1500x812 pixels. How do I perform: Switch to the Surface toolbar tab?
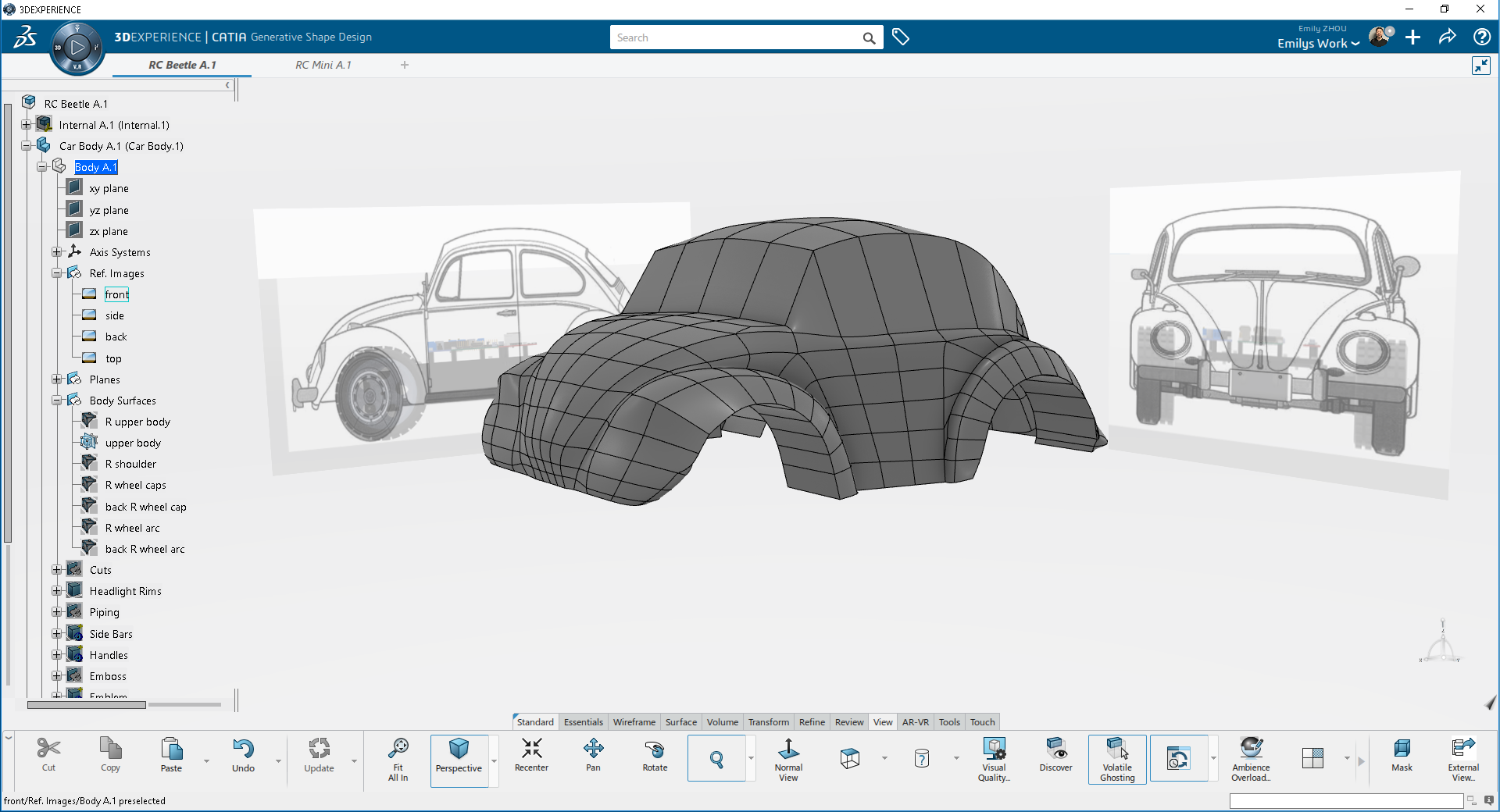pos(680,722)
